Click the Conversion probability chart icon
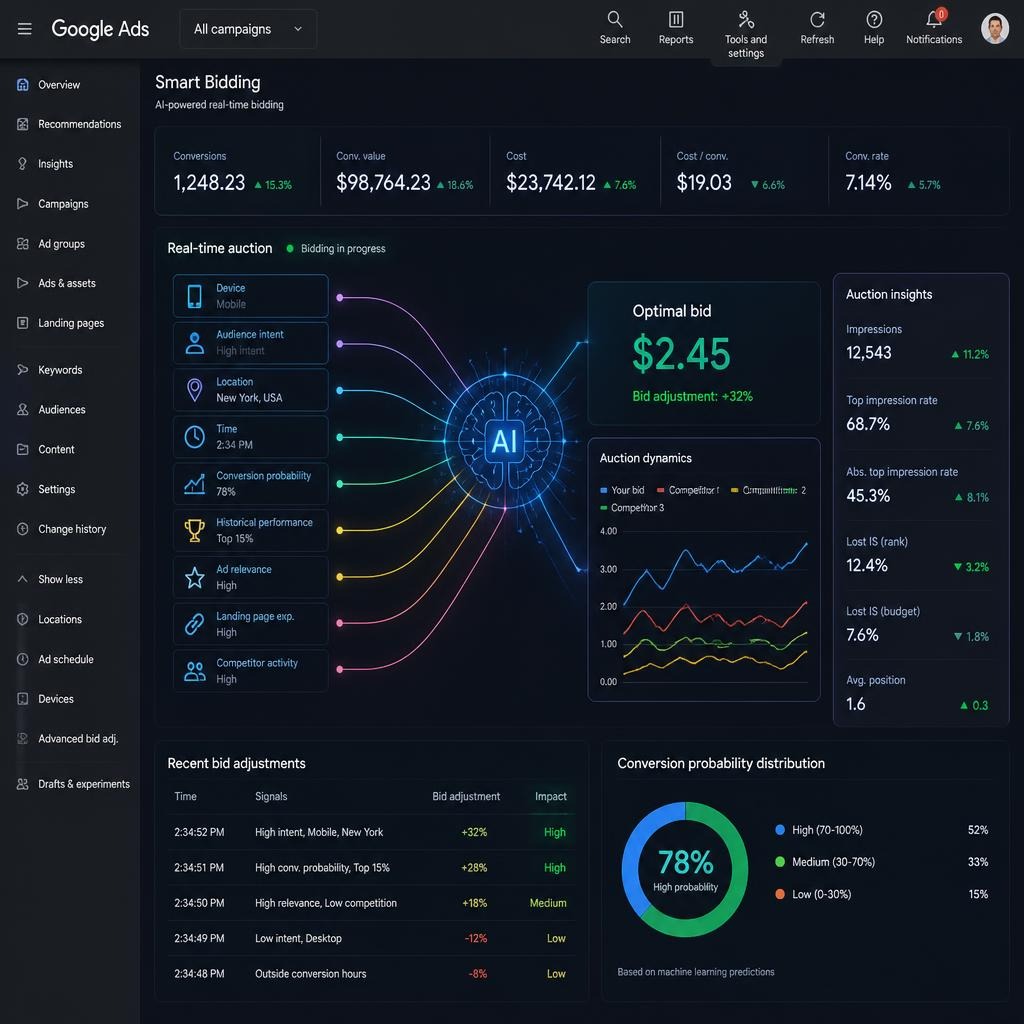This screenshot has height=1024, width=1024. pos(195,484)
